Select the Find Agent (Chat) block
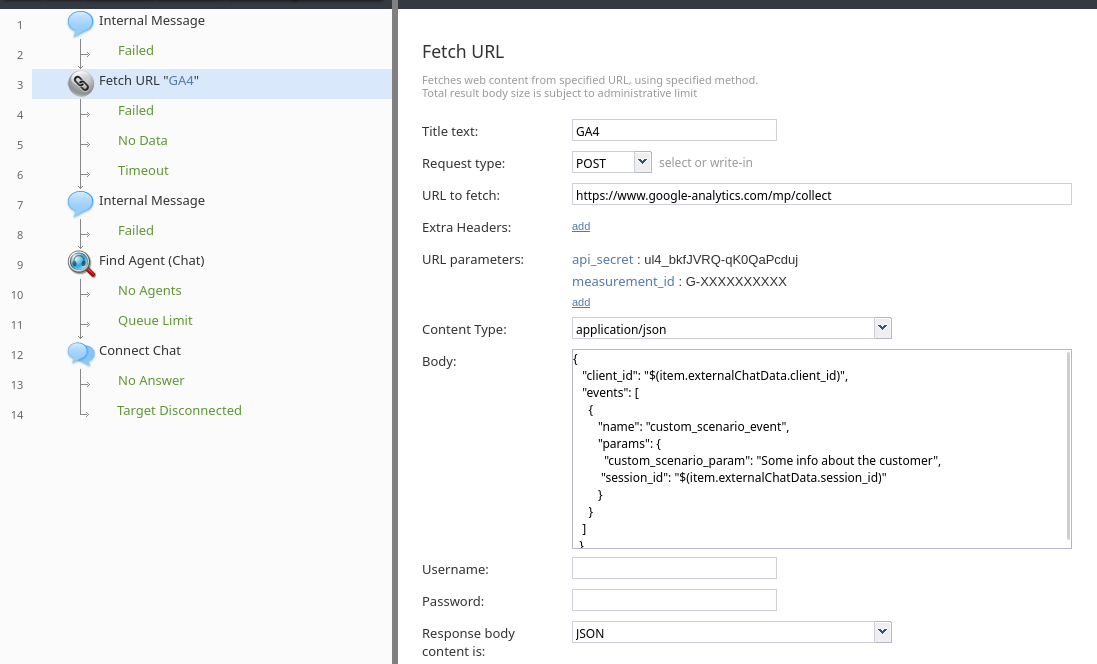The width and height of the screenshot is (1097, 664). (152, 260)
